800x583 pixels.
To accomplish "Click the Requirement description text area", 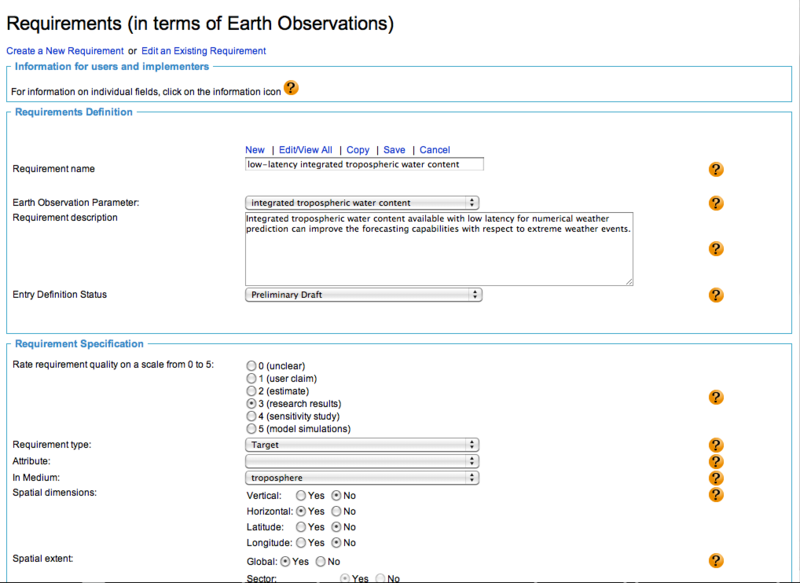I will click(x=438, y=248).
